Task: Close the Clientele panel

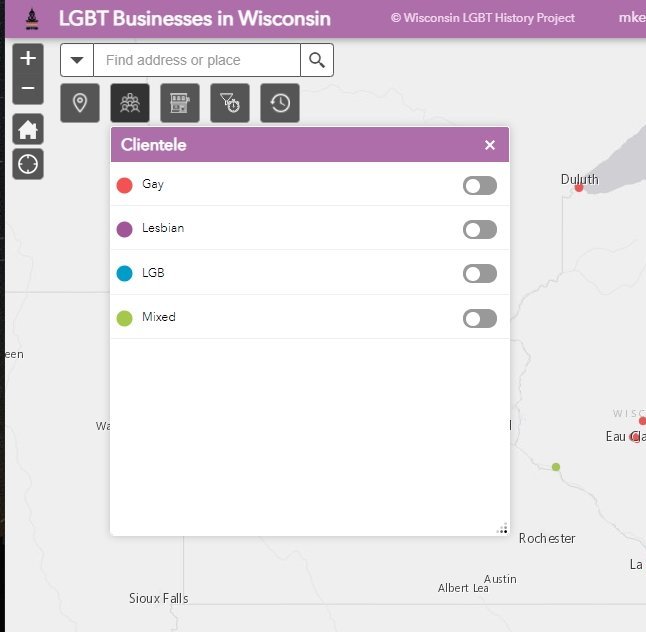Action: (490, 145)
